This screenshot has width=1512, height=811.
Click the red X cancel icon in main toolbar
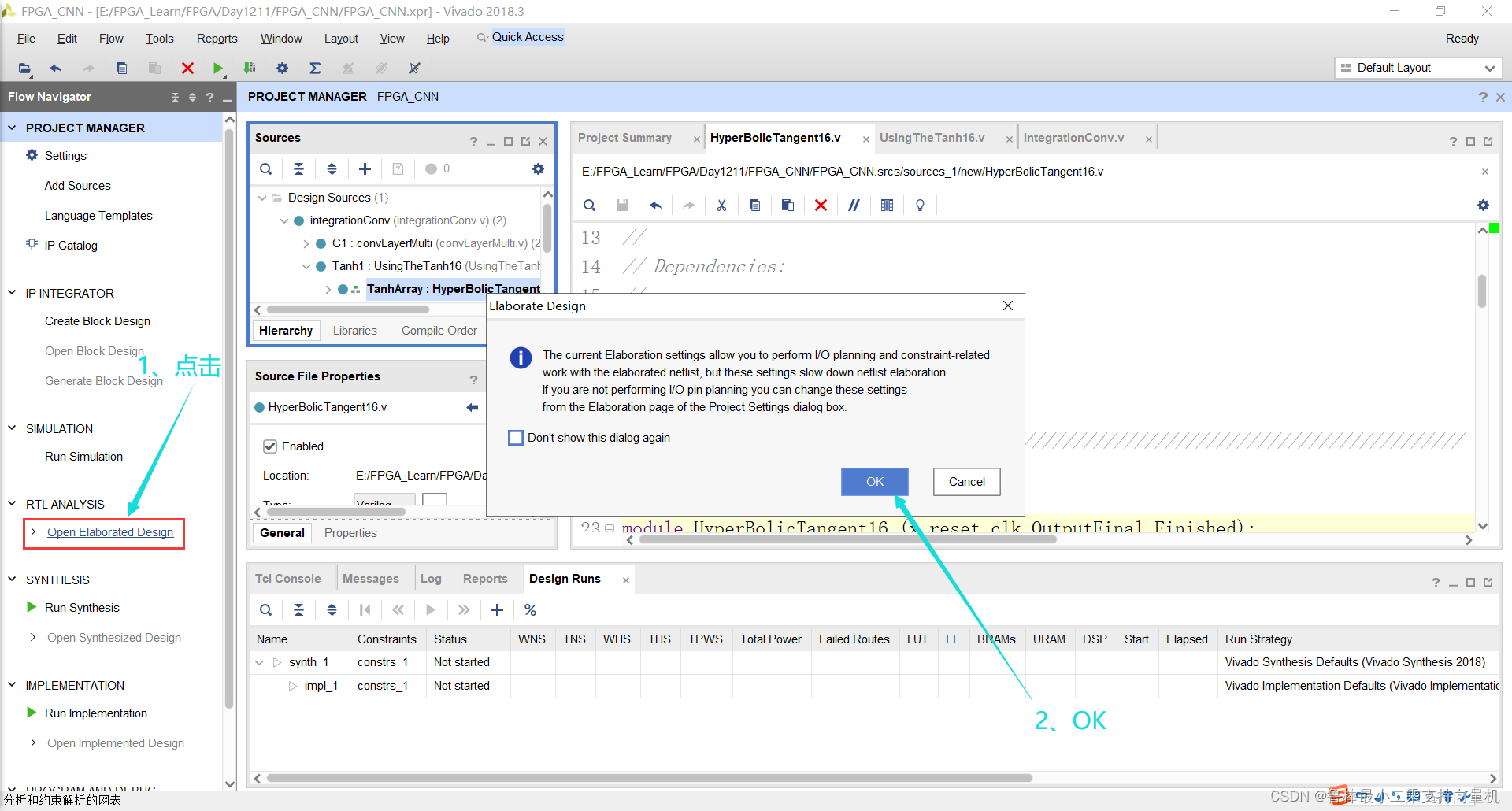point(187,69)
